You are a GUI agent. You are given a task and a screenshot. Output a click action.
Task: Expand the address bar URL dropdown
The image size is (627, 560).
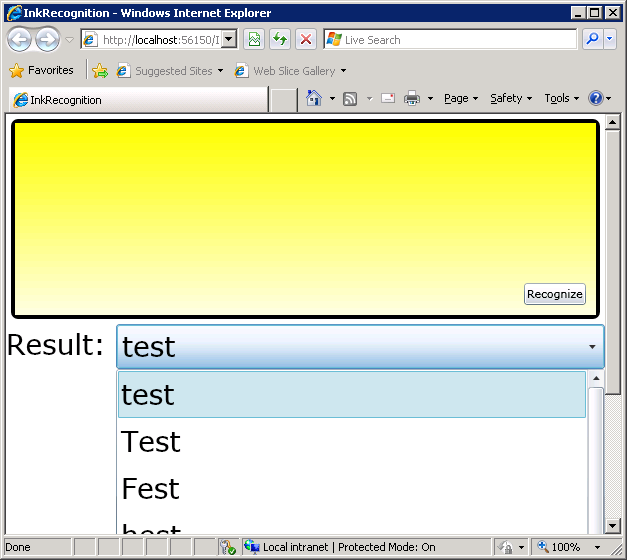229,40
